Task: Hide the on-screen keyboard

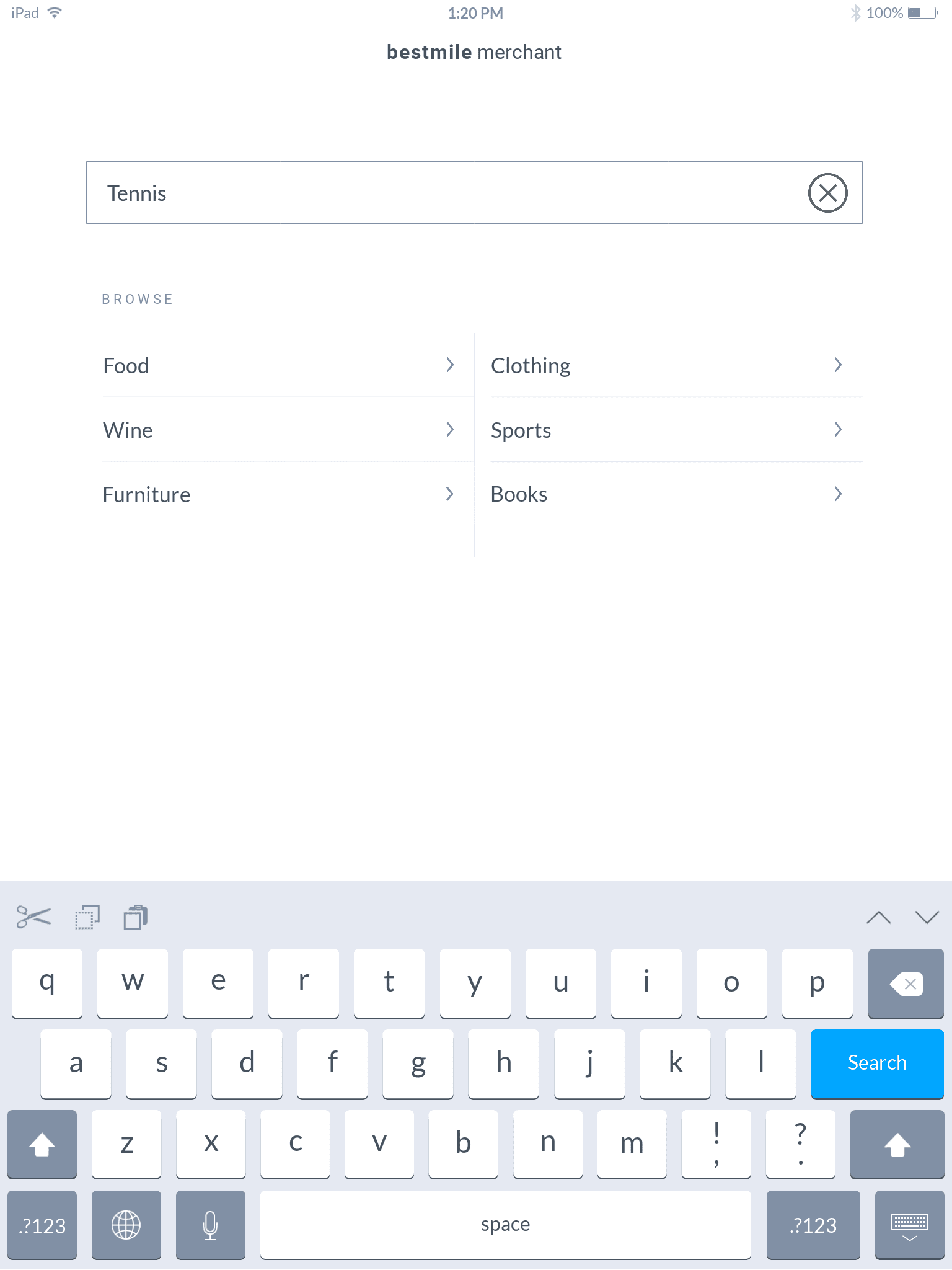Action: click(x=909, y=1225)
